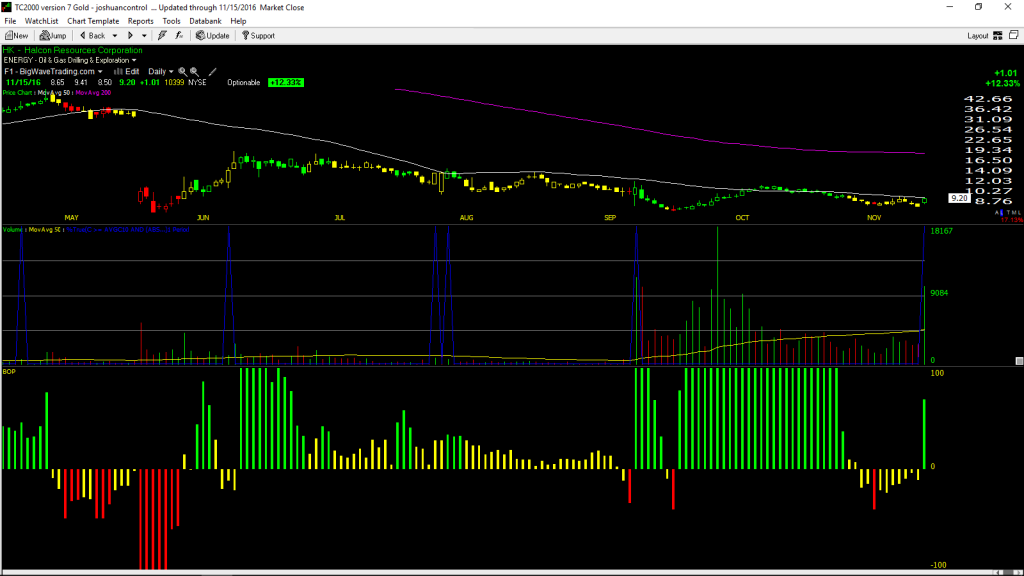The width and height of the screenshot is (1024, 576).
Task: Click the HK - Halcon Resources Corporation title
Action: (x=72, y=50)
